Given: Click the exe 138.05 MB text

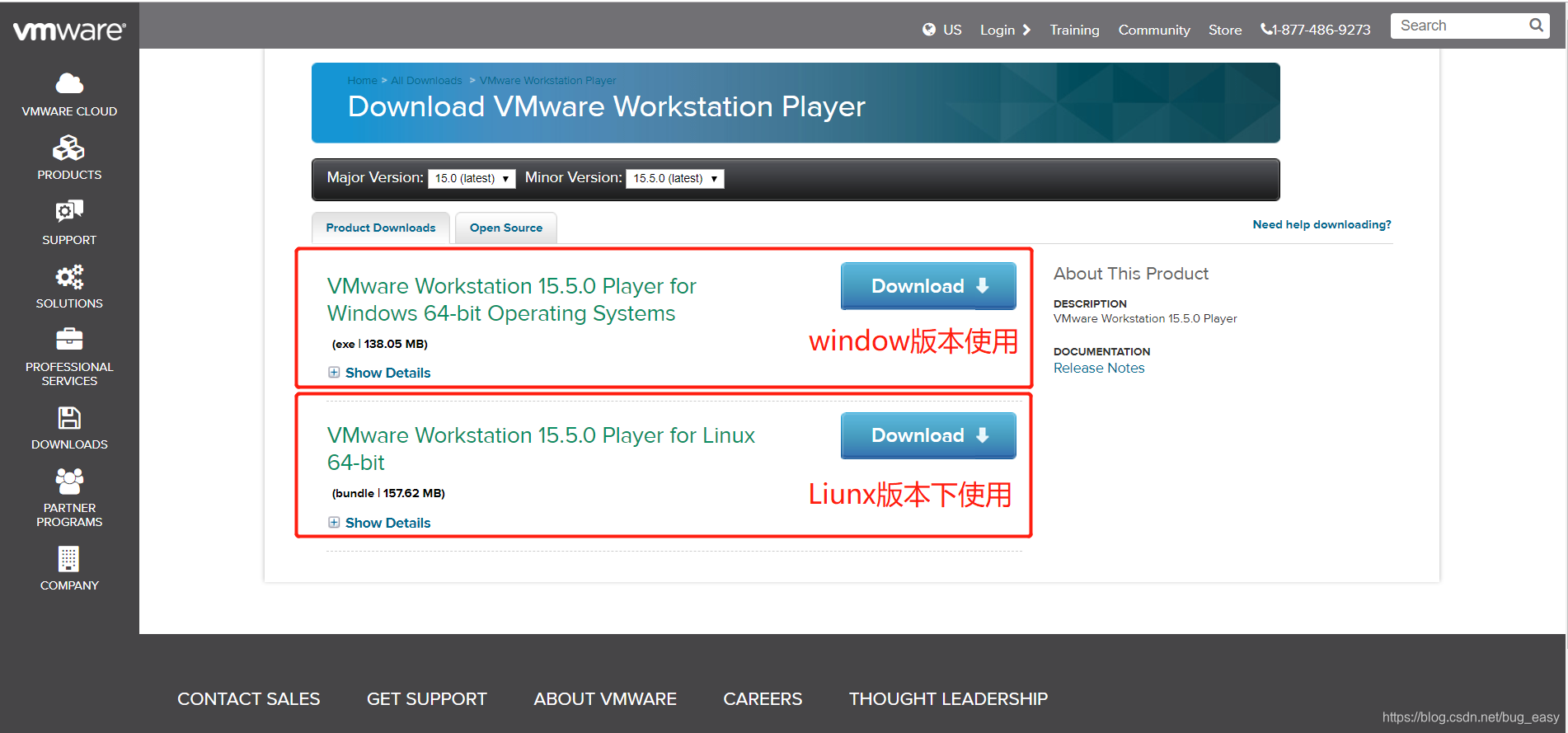Looking at the screenshot, I should pyautogui.click(x=379, y=344).
